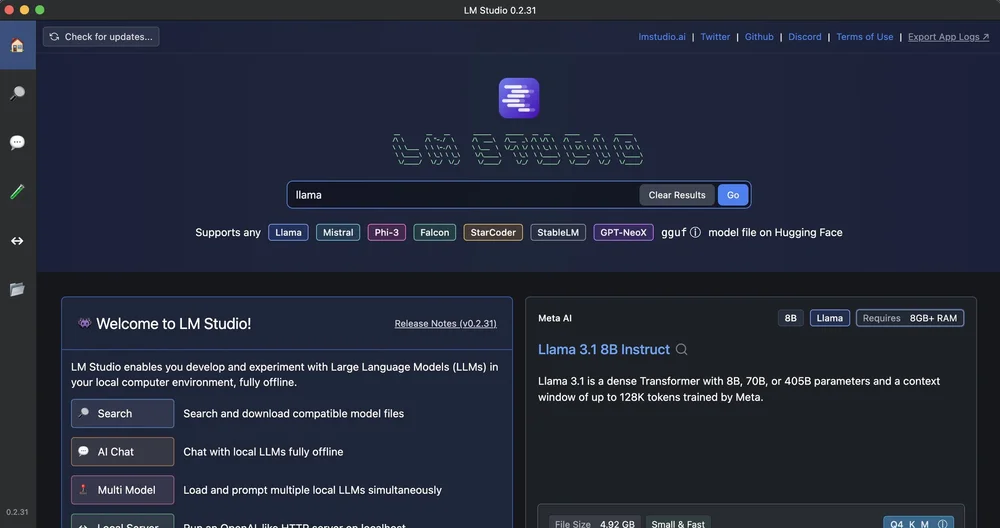Open the Llama 3.1 8B Instruct title

(x=603, y=349)
